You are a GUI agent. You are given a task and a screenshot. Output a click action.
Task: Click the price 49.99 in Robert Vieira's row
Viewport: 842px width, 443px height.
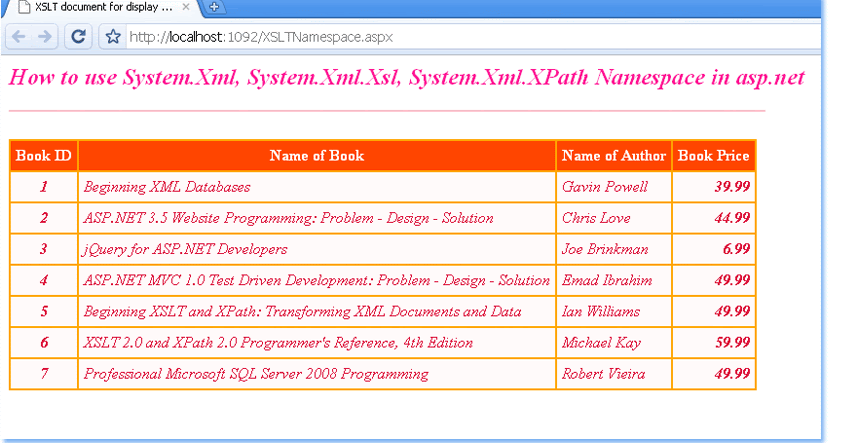[732, 374]
